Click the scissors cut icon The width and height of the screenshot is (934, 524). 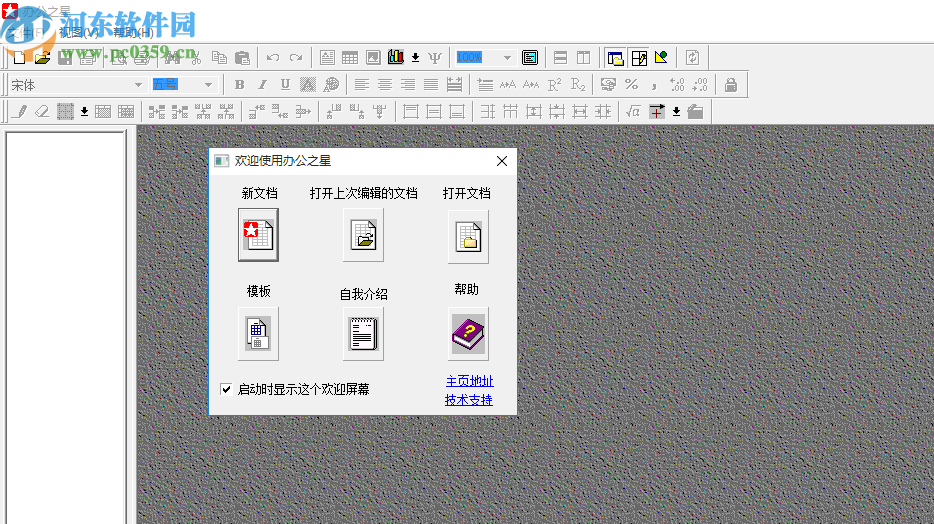pyautogui.click(x=196, y=58)
